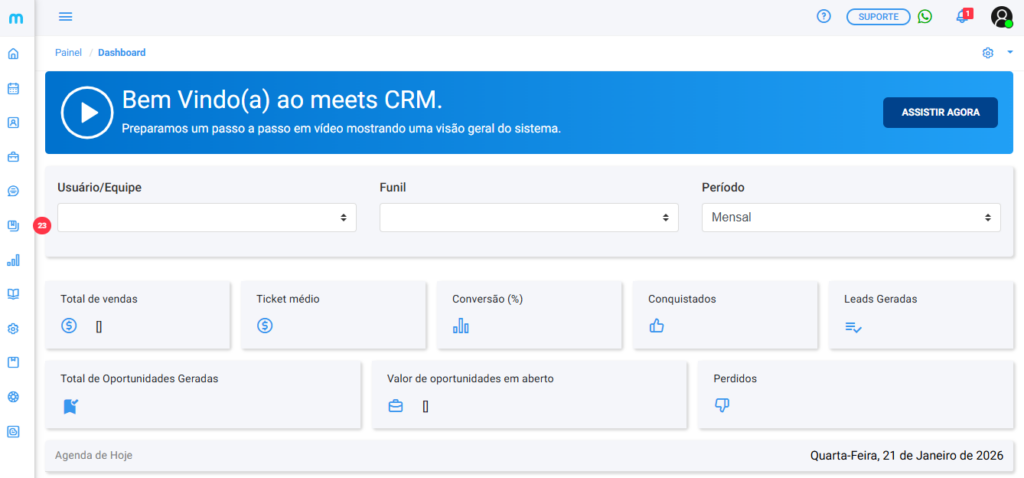The image size is (1024, 478).
Task: Click the SUPORTE button
Action: pyautogui.click(x=878, y=17)
